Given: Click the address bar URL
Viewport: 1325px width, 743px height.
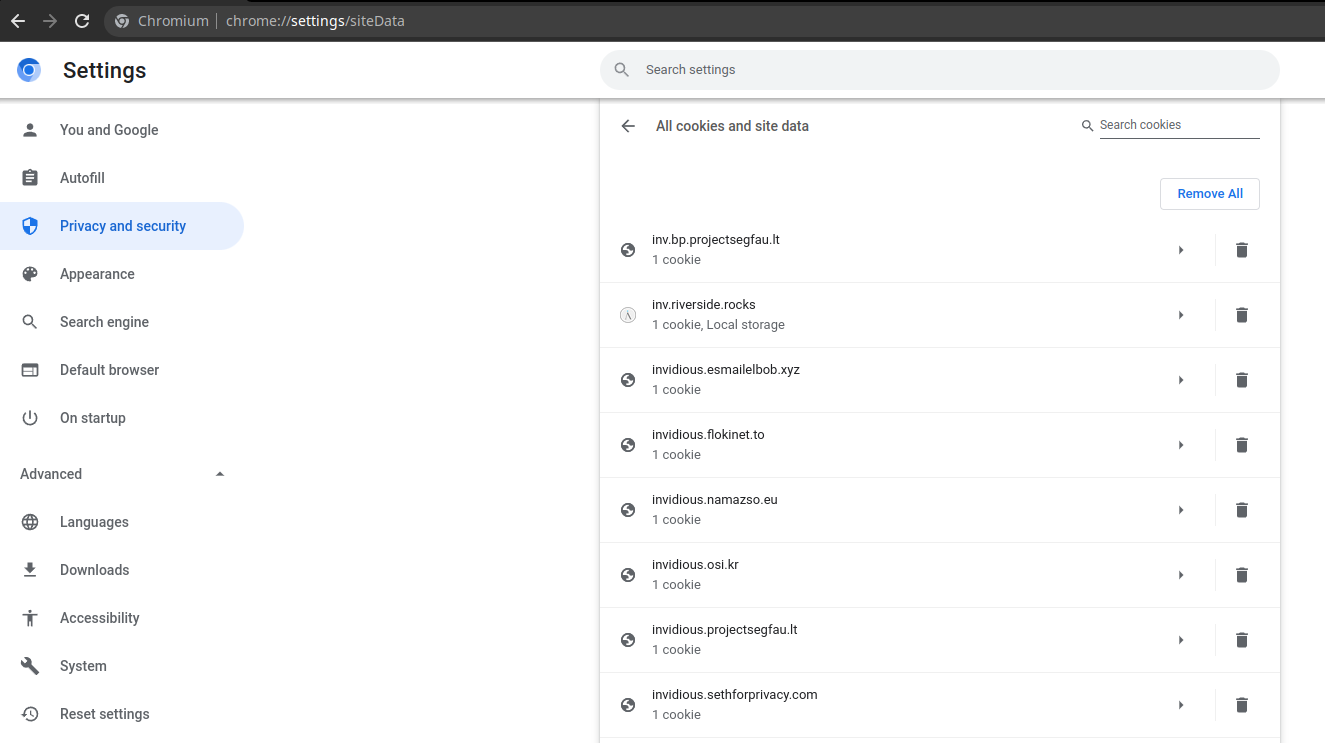Looking at the screenshot, I should pyautogui.click(x=315, y=20).
